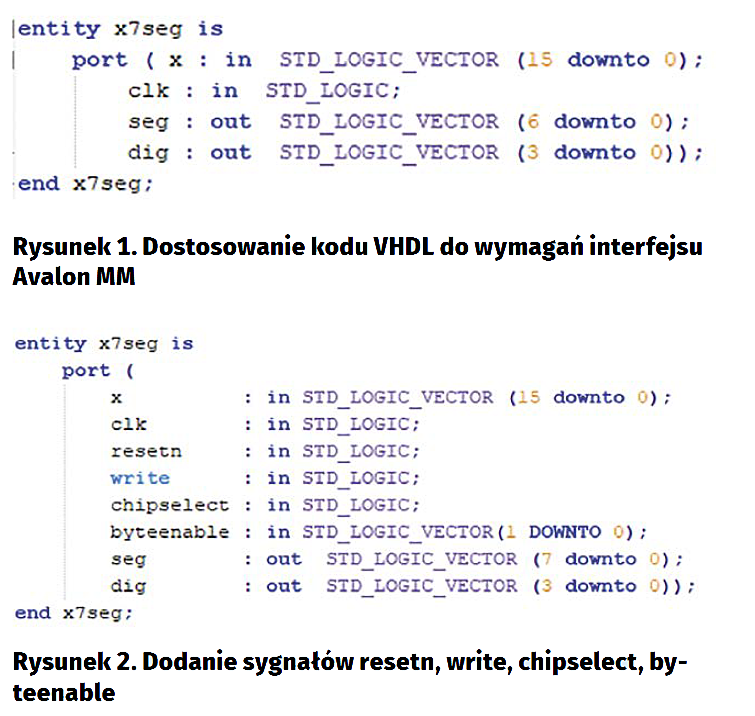Screen dimensions: 755x716
Task: Click 'end x7seg;' in the first listing
Action: pyautogui.click(x=85, y=183)
